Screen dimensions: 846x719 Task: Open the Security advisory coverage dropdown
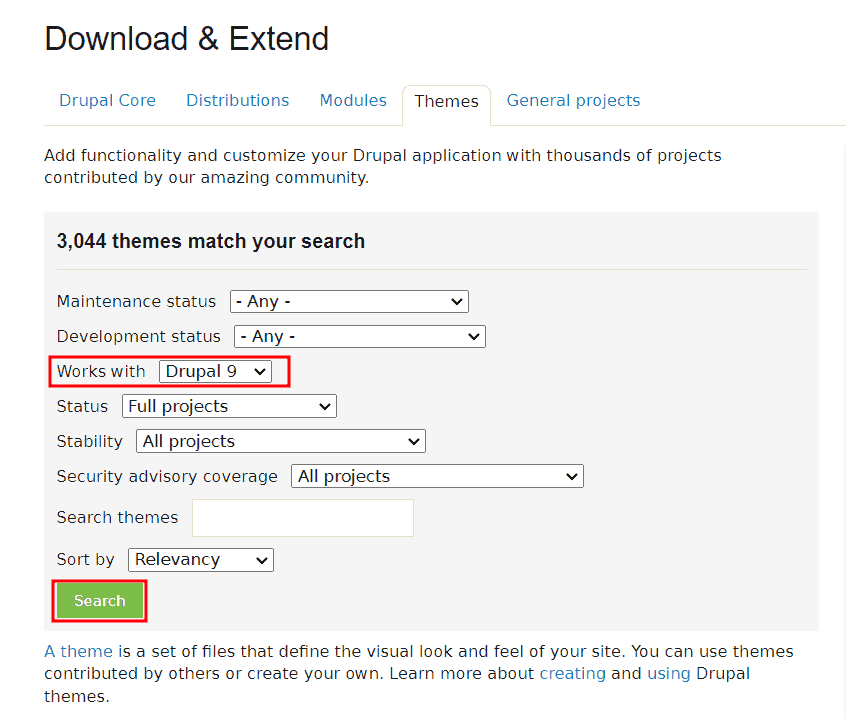(437, 476)
